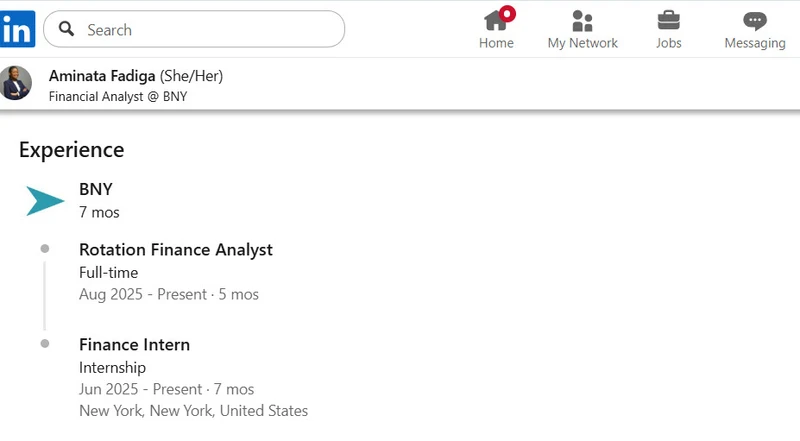Click the Aminata Fadiga name link
This screenshot has width=800, height=441.
tap(102, 76)
